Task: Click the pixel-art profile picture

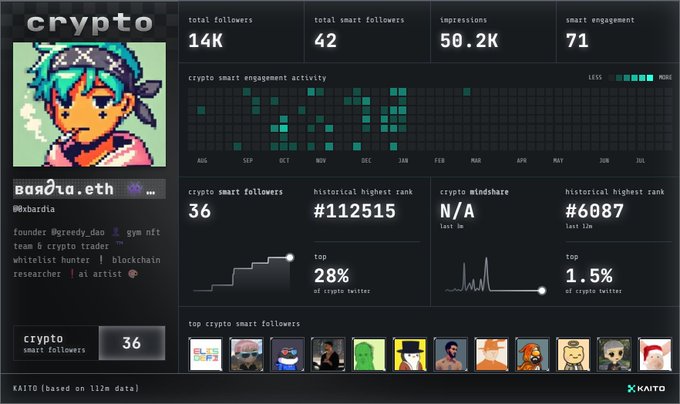Action: point(89,104)
